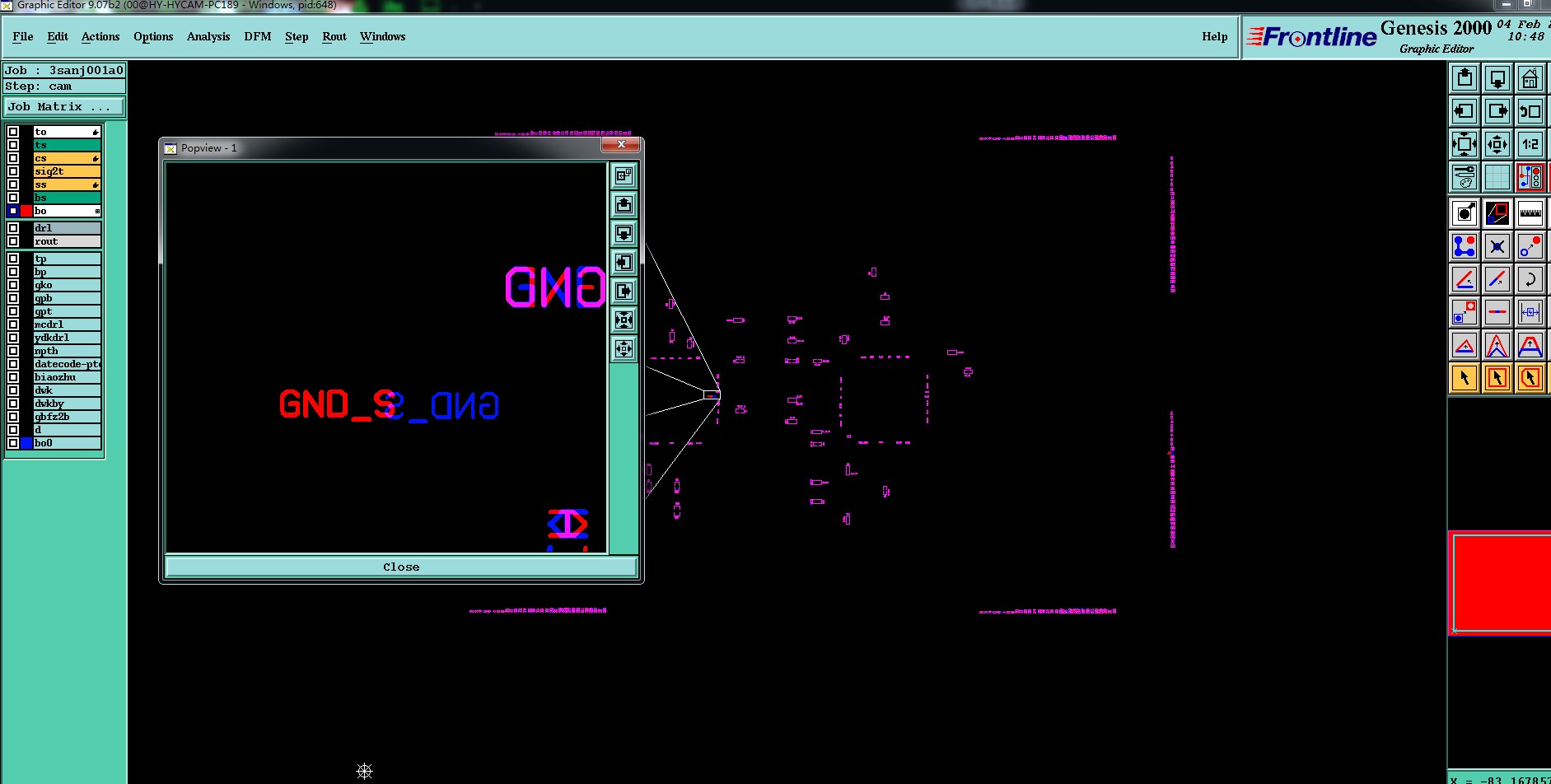Open the Options menu

pyautogui.click(x=153, y=36)
